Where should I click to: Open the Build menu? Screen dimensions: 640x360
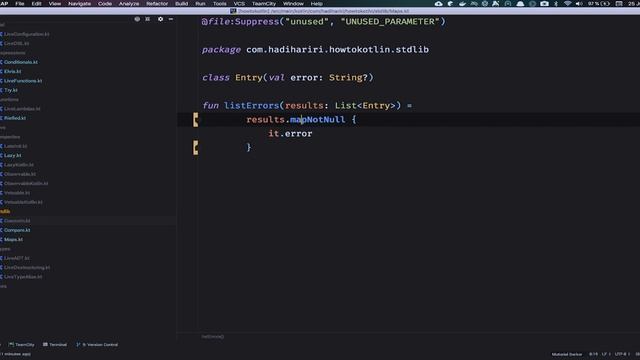click(x=181, y=4)
